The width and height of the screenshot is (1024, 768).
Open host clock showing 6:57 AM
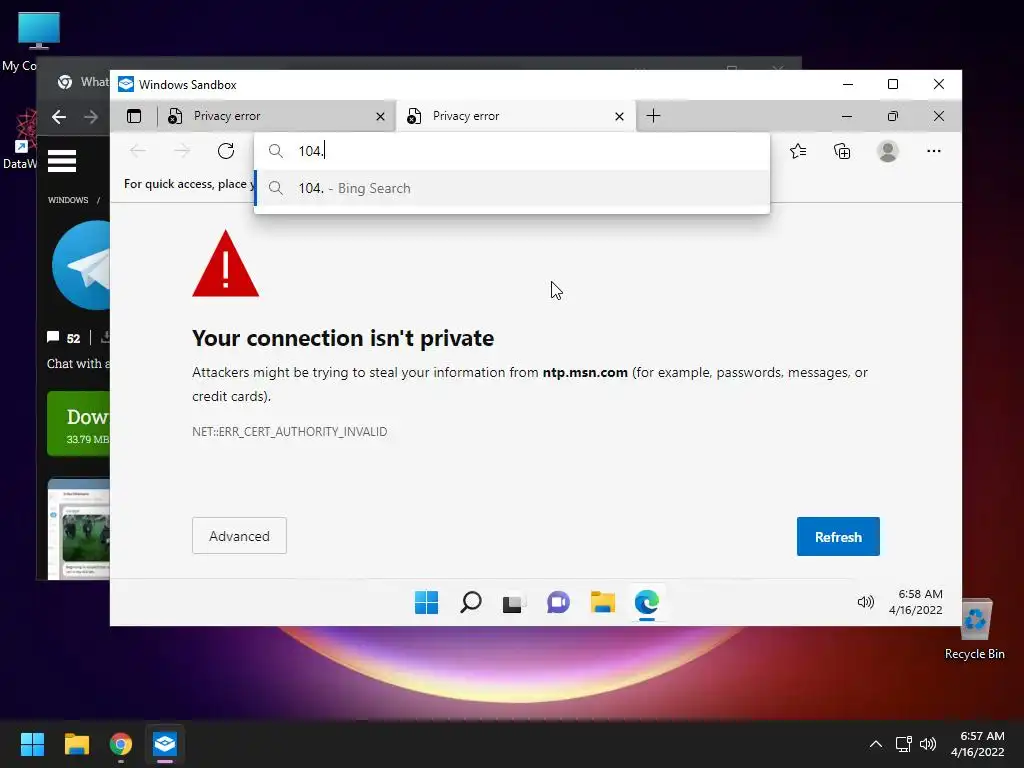[x=978, y=744]
